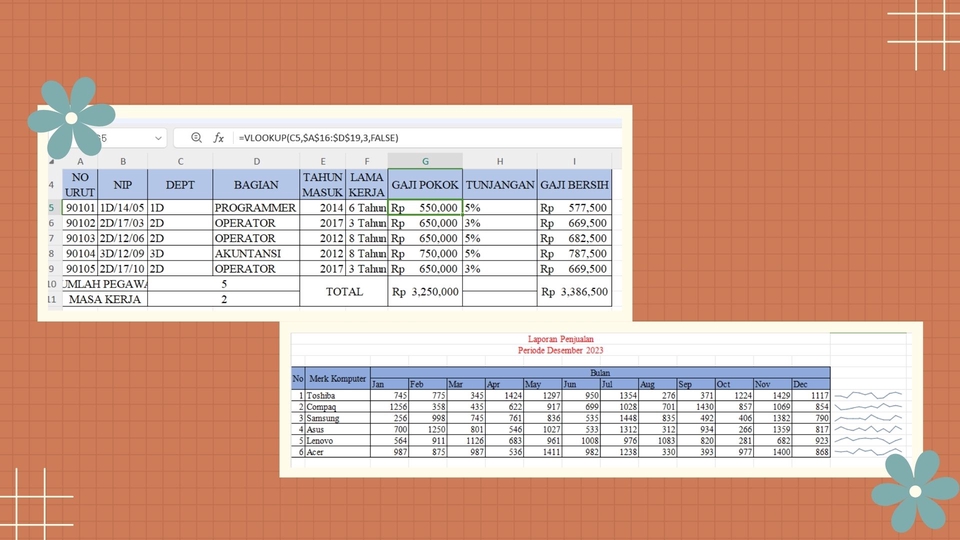The height and width of the screenshot is (540, 960).
Task: Click the Lenovo row label
Action: [x=337, y=441]
